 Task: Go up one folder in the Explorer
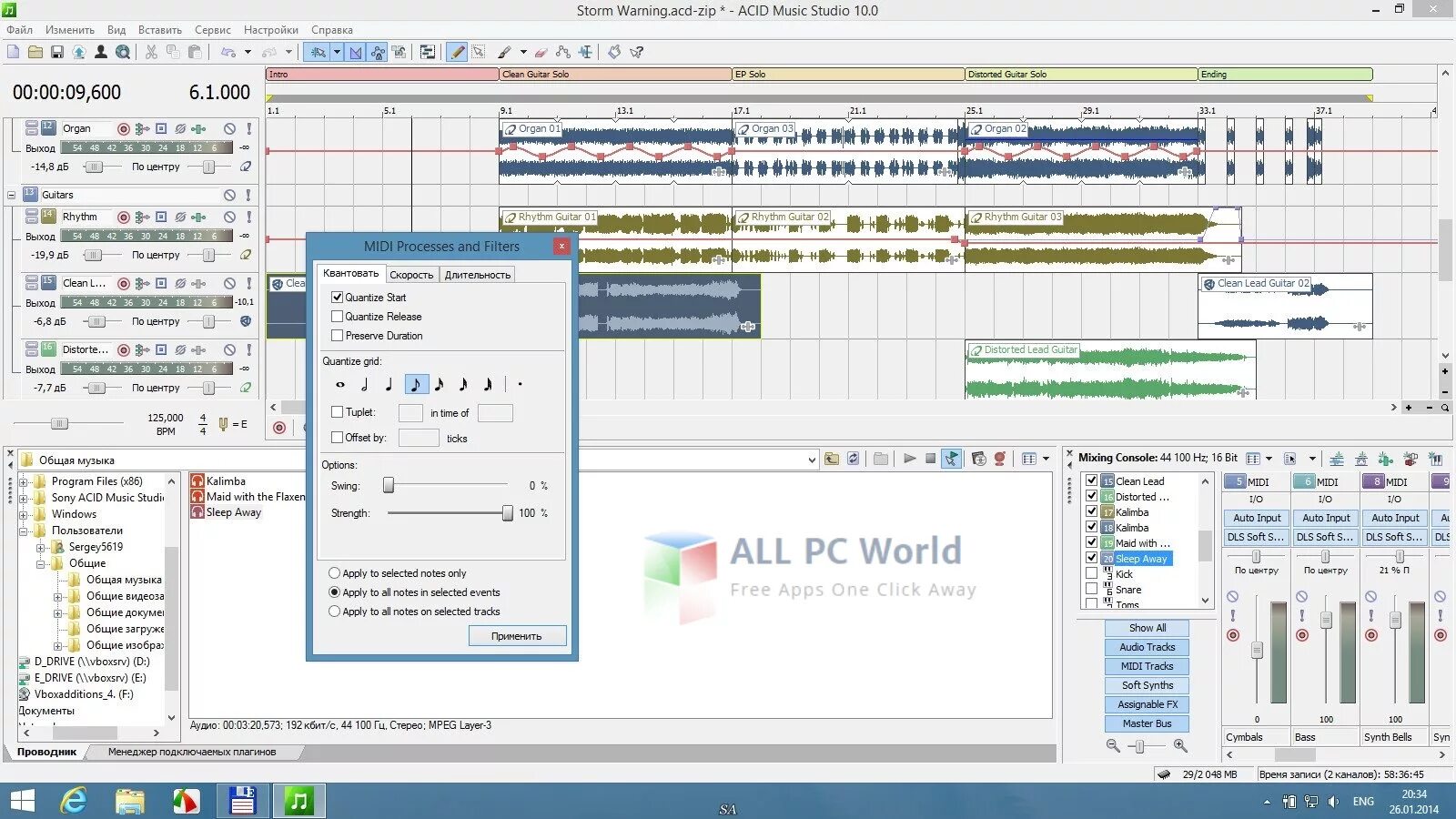(x=832, y=459)
